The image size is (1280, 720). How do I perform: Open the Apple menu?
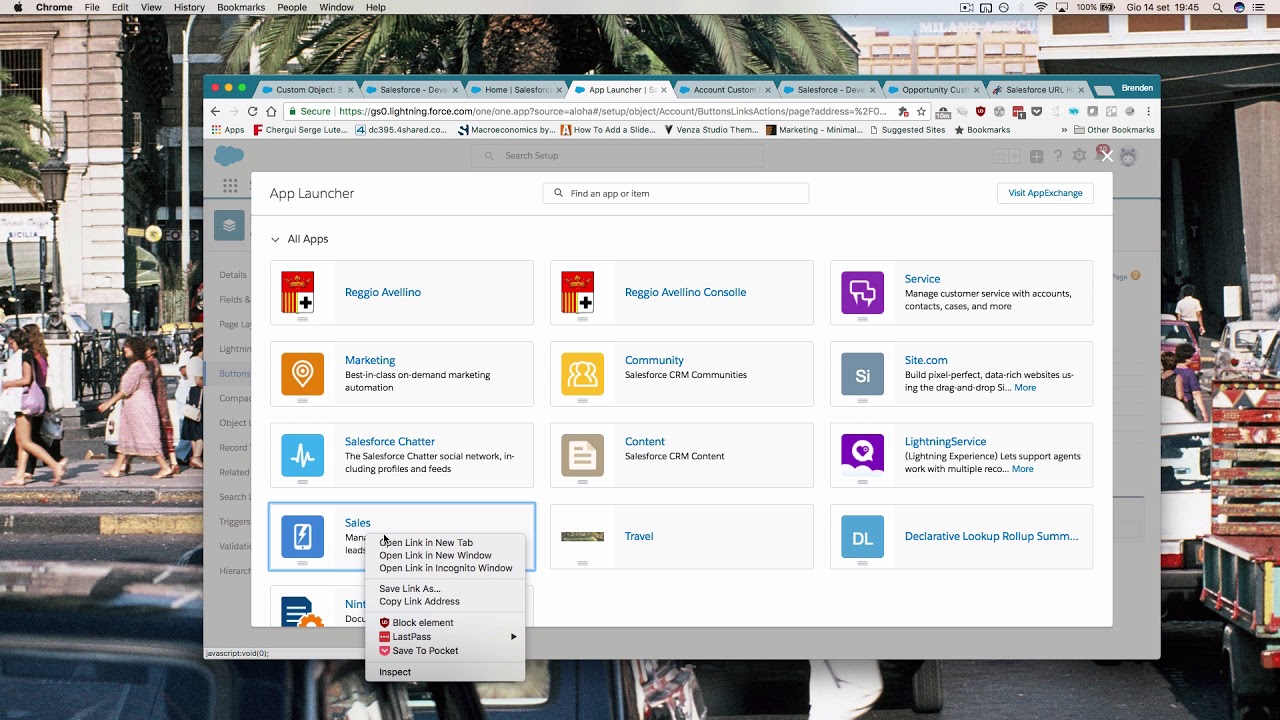(17, 7)
